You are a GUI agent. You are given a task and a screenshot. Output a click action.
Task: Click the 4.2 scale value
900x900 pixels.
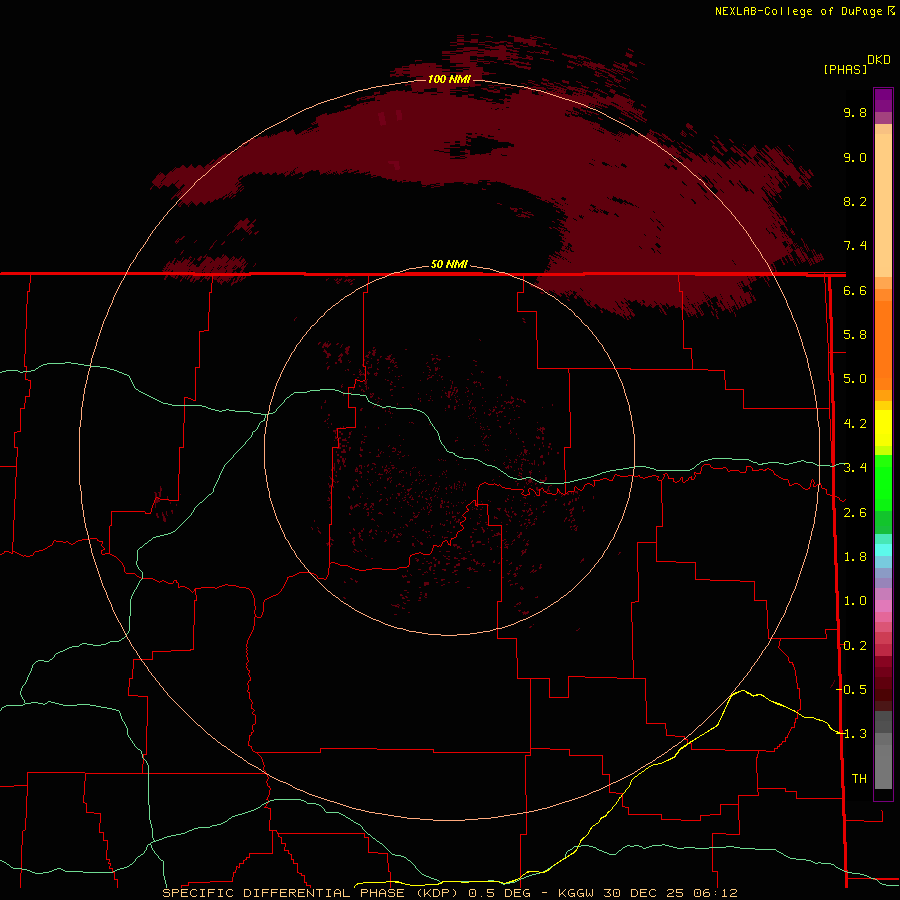tap(855, 424)
